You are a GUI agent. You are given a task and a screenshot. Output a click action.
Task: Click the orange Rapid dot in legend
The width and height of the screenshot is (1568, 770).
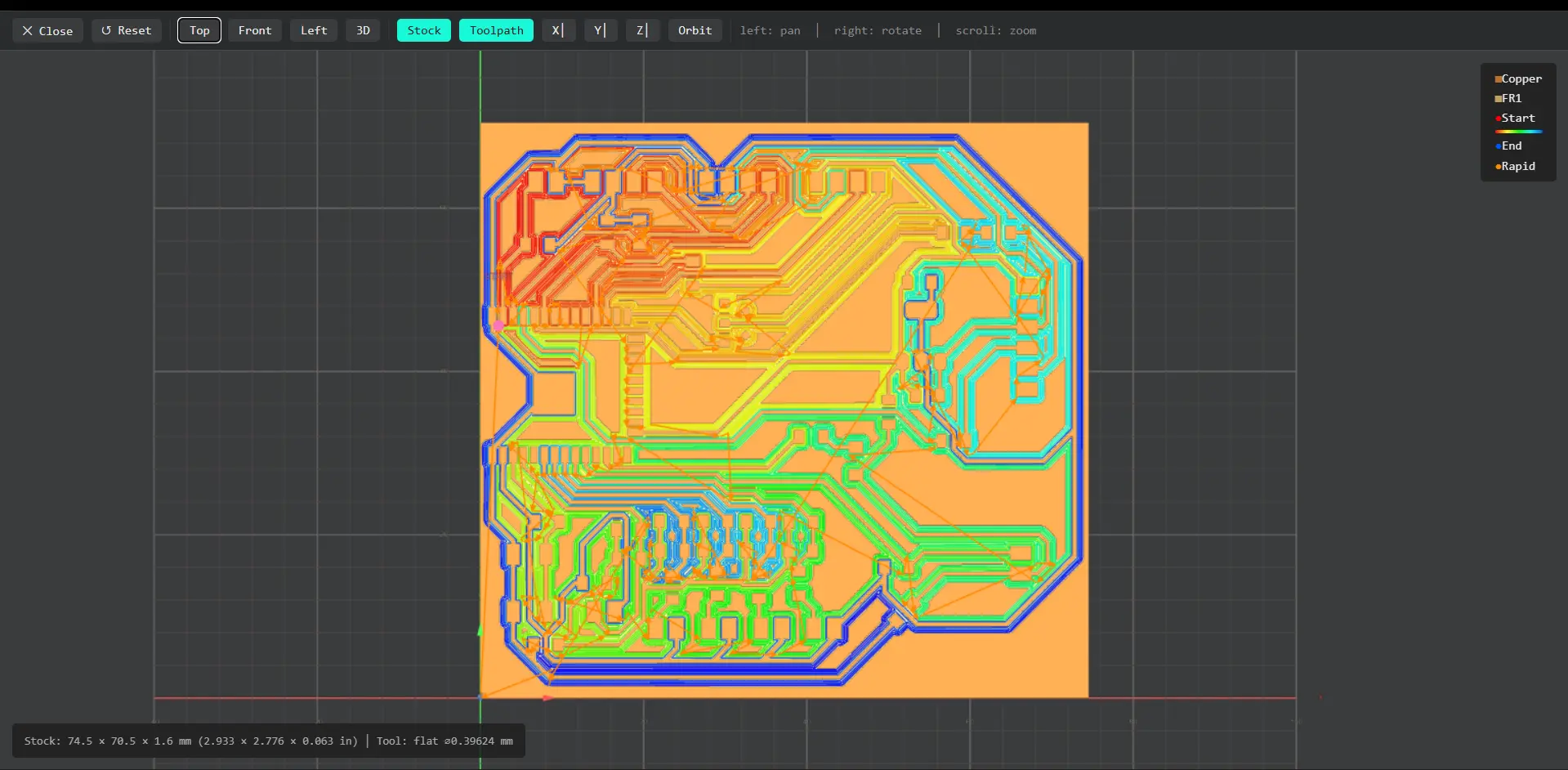point(1498,167)
